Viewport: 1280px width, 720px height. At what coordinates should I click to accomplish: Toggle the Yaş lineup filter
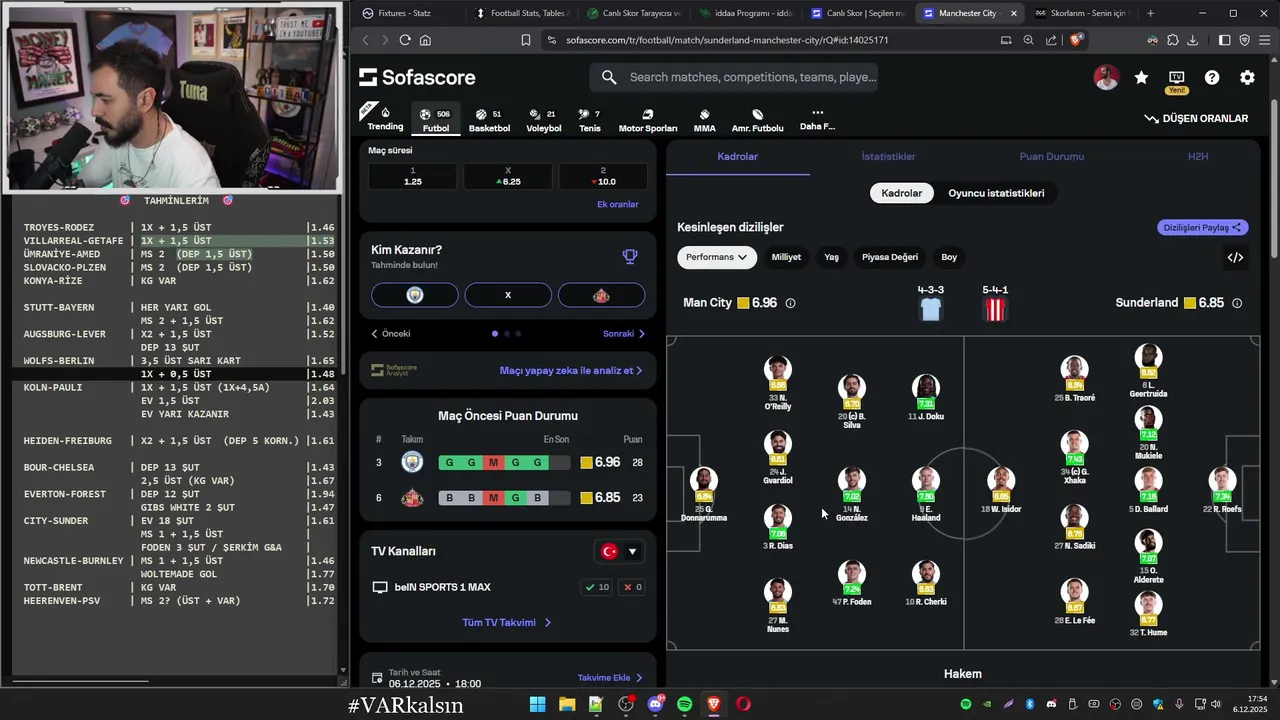pyautogui.click(x=831, y=257)
